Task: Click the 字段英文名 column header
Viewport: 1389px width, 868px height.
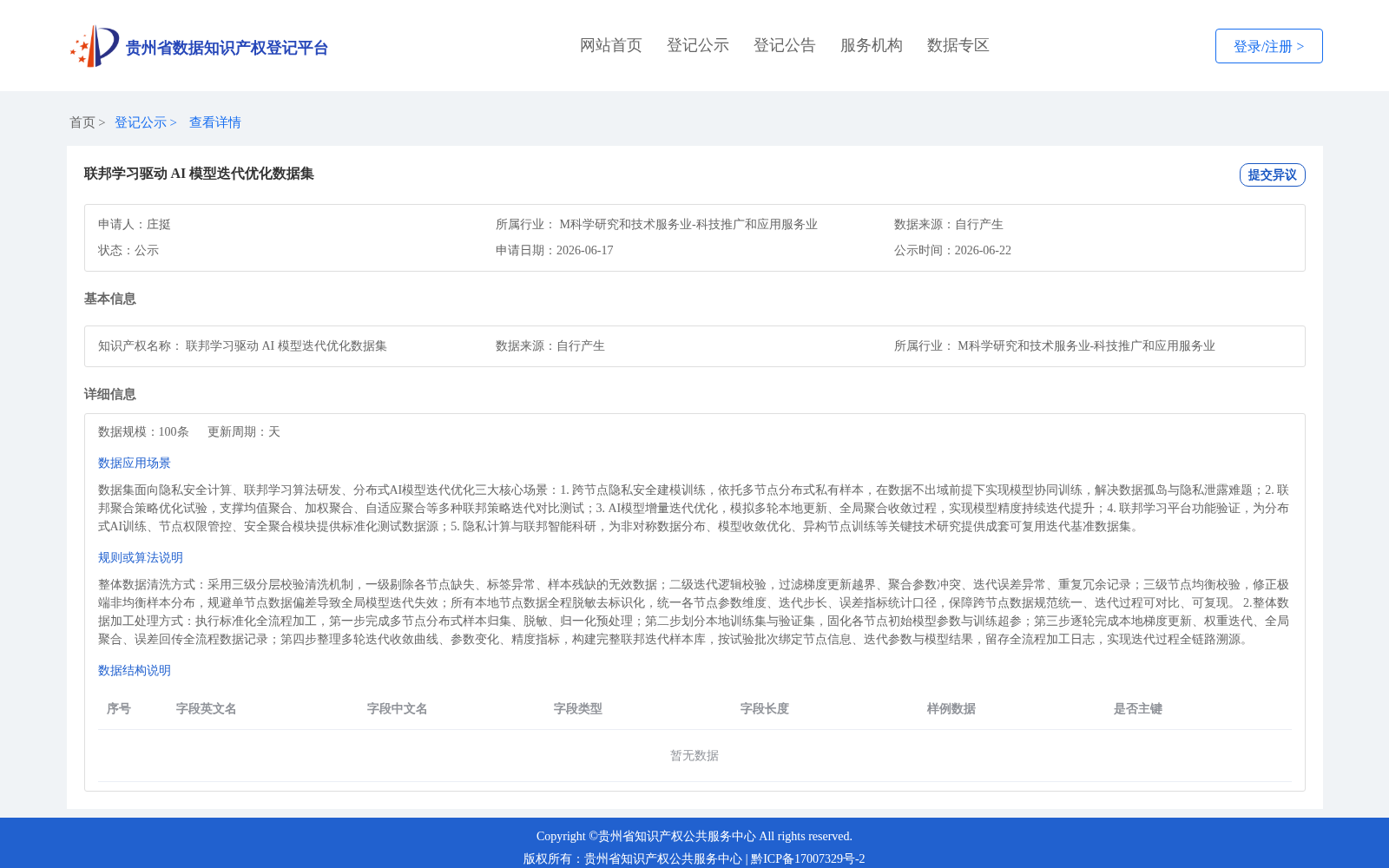Action: pos(207,708)
